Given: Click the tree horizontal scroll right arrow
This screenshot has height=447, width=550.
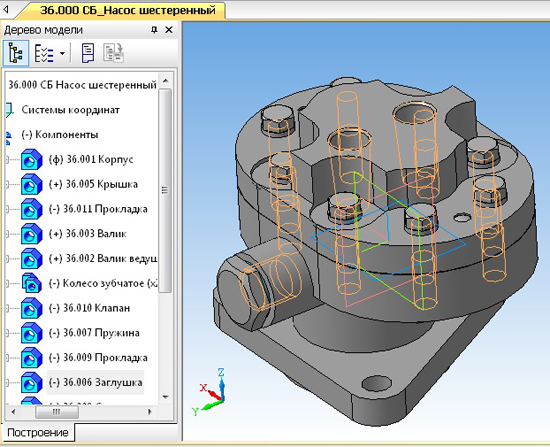Looking at the screenshot, I should 150,412.
